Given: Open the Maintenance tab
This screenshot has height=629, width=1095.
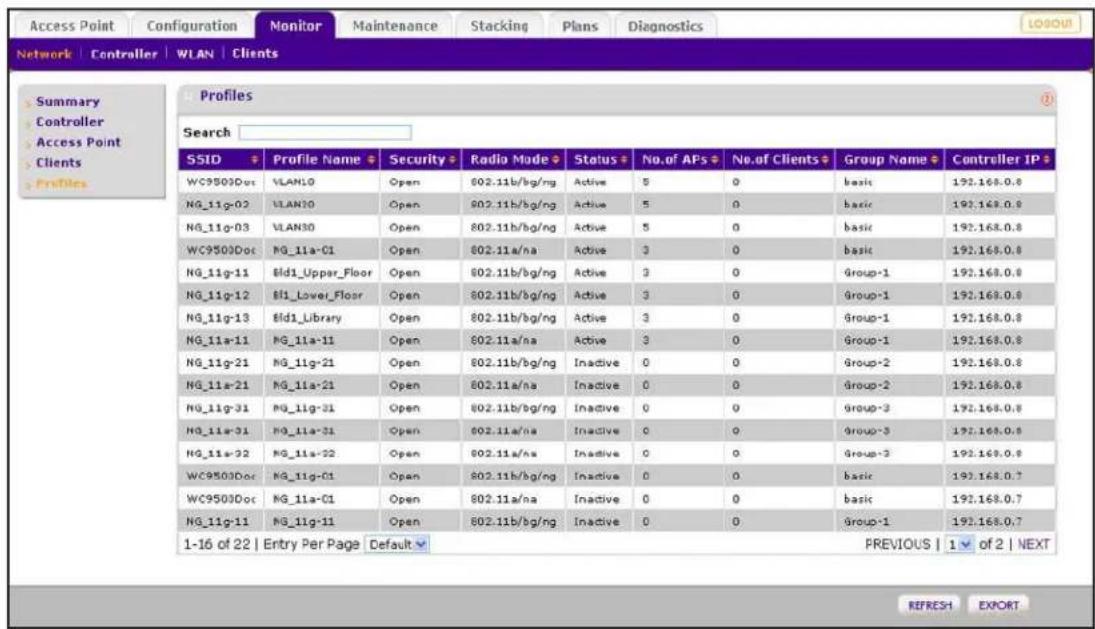Looking at the screenshot, I should tap(395, 26).
